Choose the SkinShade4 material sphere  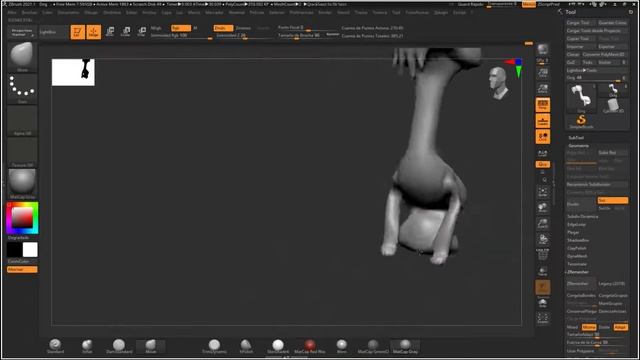[x=278, y=346]
